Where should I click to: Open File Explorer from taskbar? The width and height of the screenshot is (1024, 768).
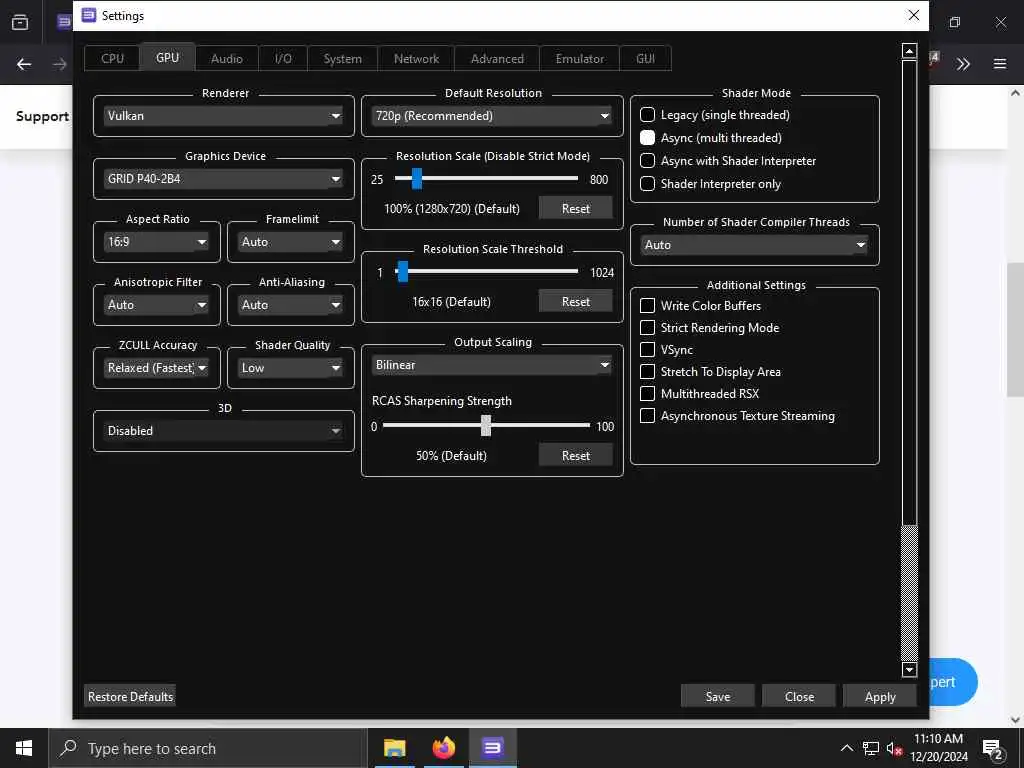(x=394, y=748)
